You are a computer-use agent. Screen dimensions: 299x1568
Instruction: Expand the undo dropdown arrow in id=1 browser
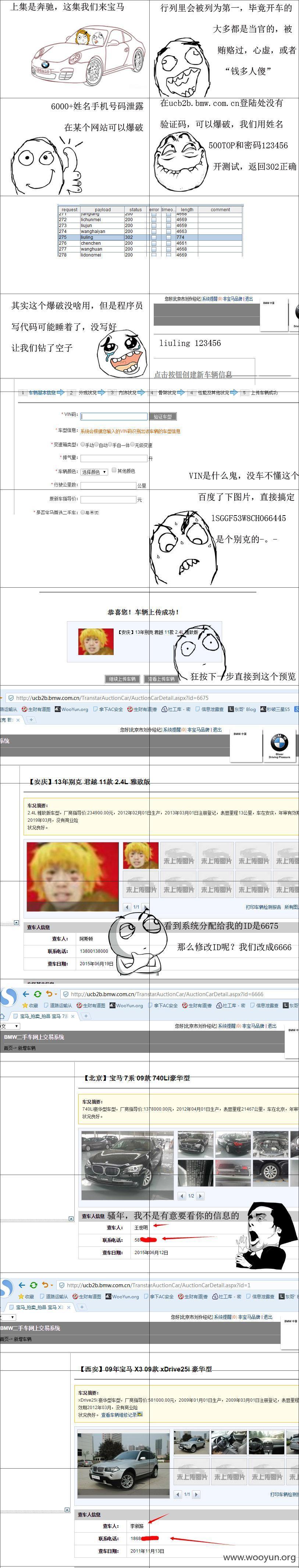point(51,1286)
